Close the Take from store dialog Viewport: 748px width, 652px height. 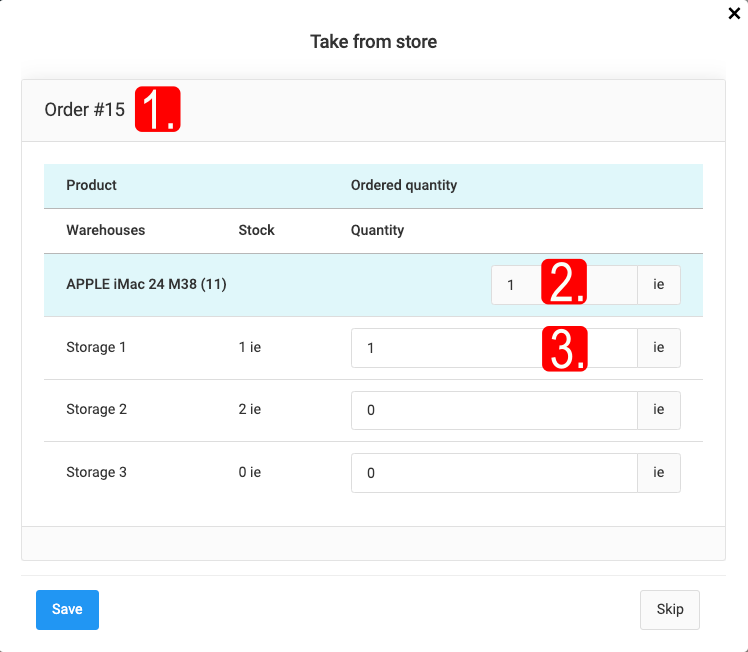click(x=734, y=14)
